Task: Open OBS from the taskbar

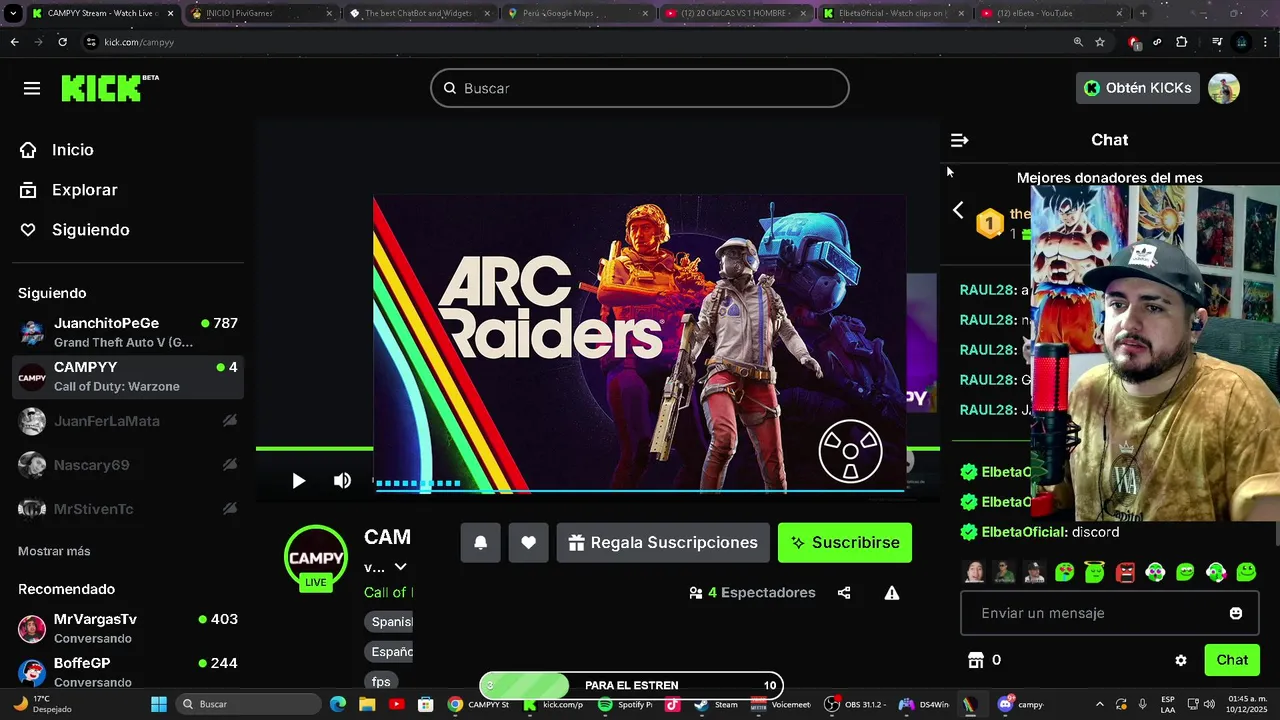Action: click(x=854, y=704)
